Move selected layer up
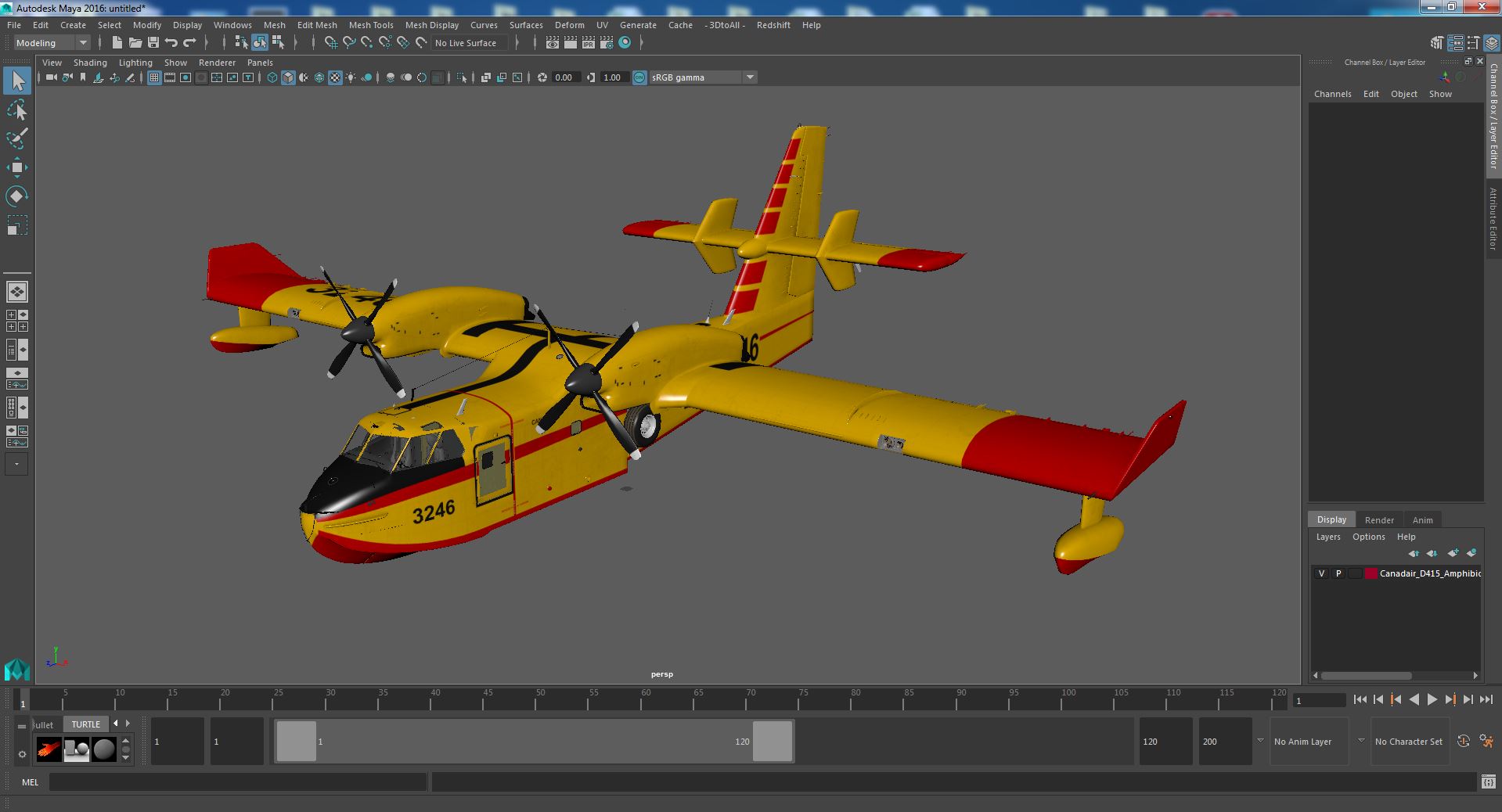 [1414, 553]
